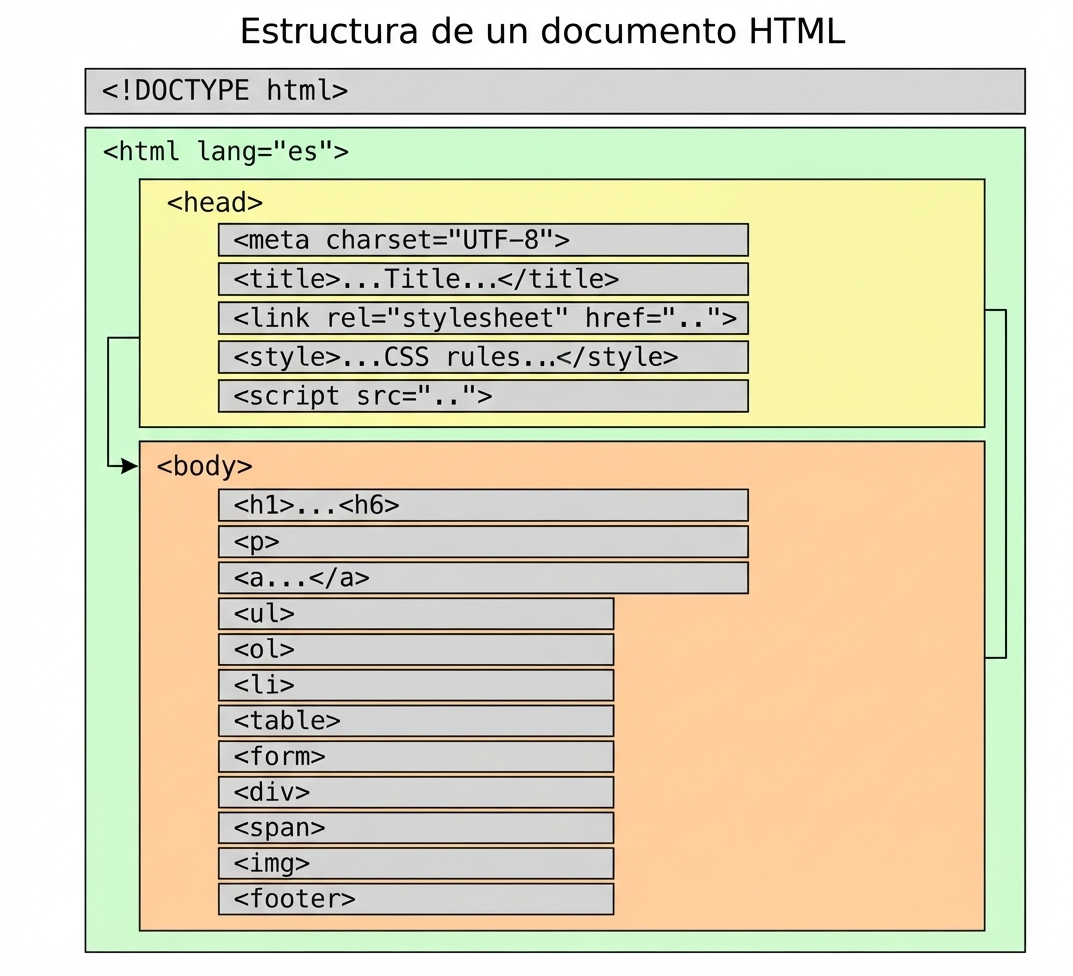This screenshot has width=1073, height=976.
Task: Click the 'Estructura de un documento HTML' title
Action: pos(542,31)
